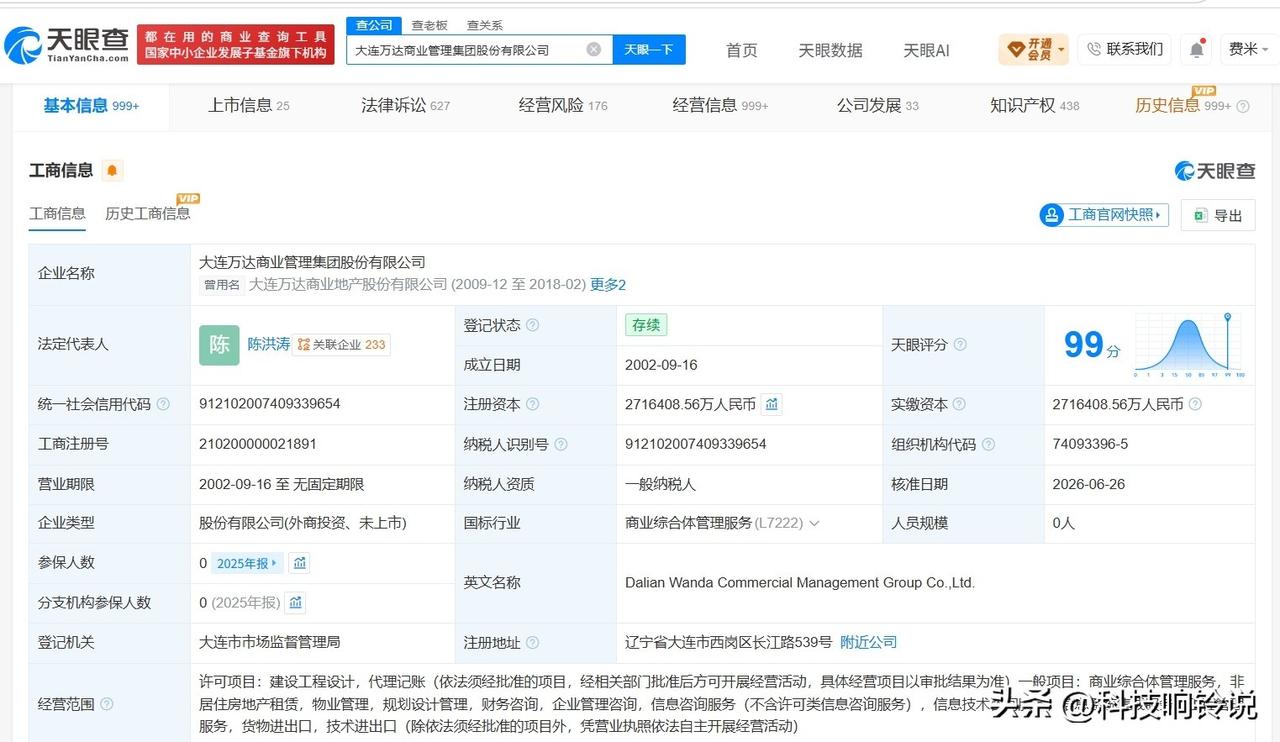Viewport: 1280px width, 742px height.
Task: Switch to 经营风险 tab
Action: [563, 105]
